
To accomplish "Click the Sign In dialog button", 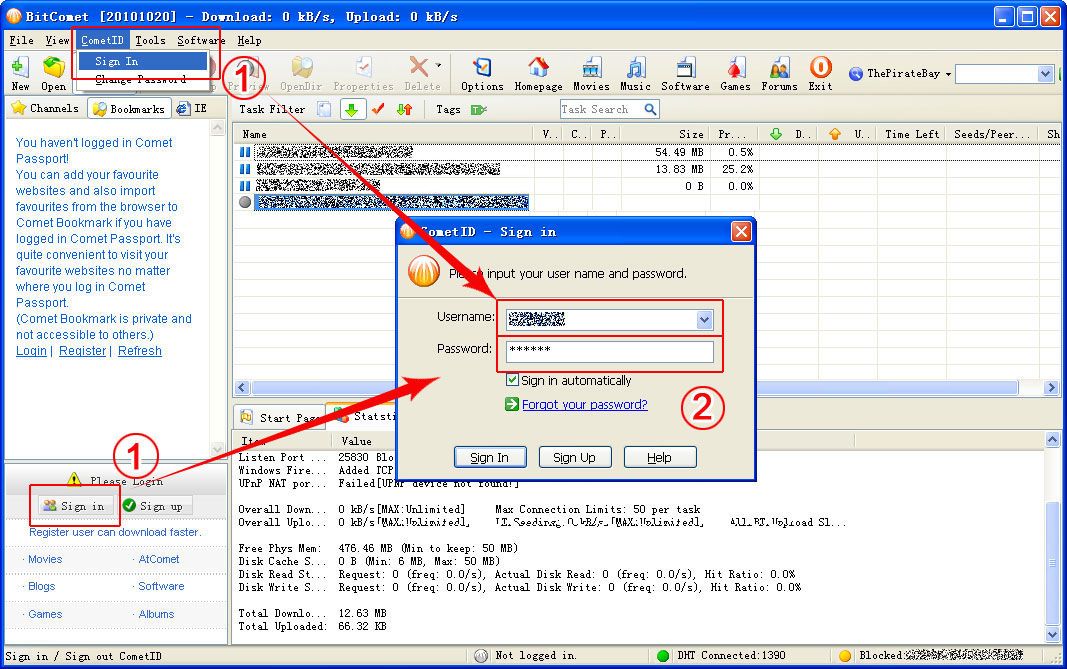I will coord(490,457).
